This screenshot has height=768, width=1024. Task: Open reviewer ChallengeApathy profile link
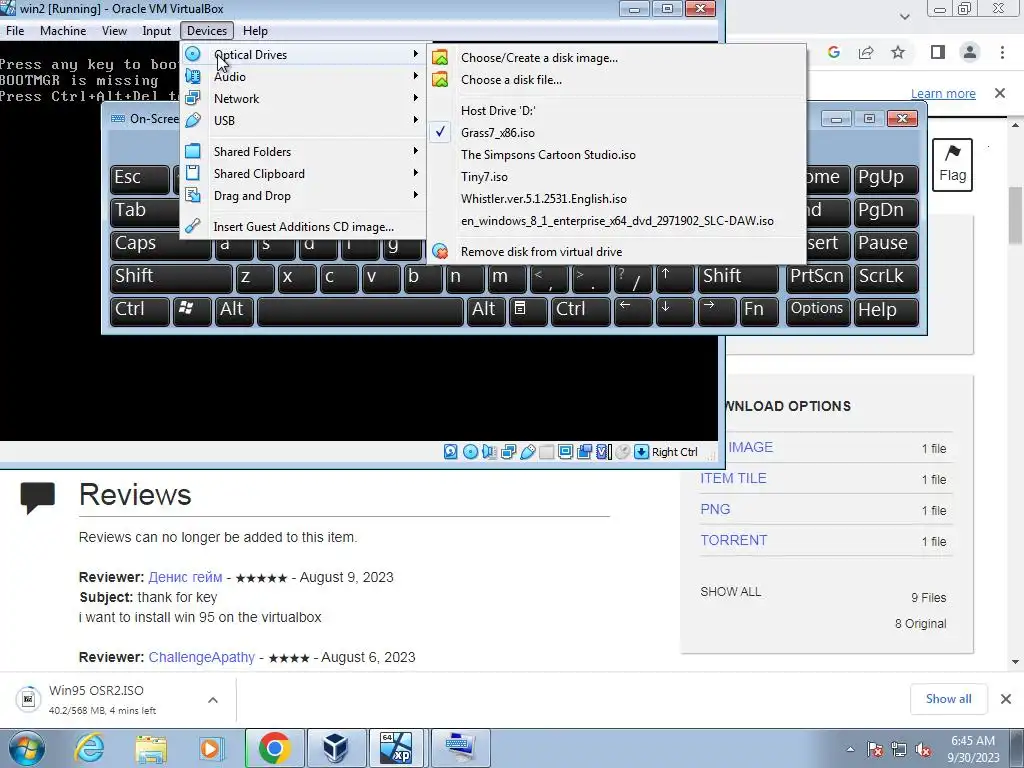pyautogui.click(x=201, y=658)
